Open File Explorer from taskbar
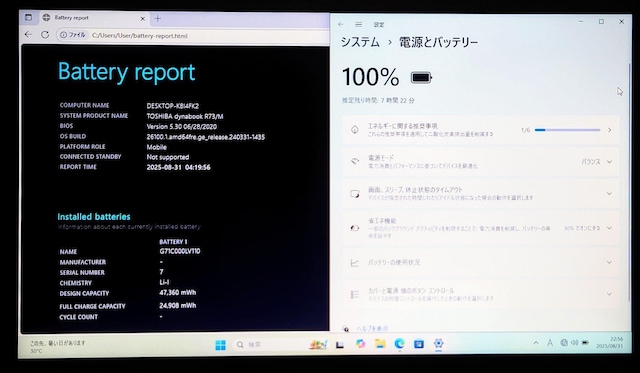640x373 pixels. tap(380, 344)
